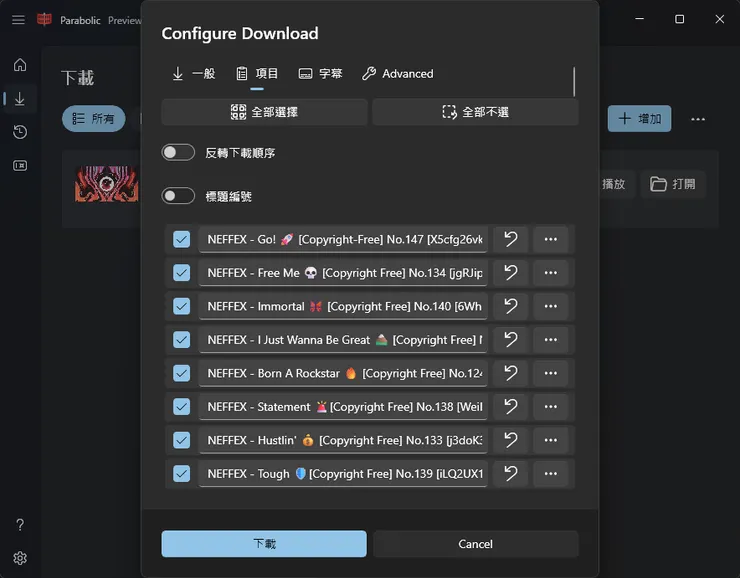
Task: Click 全部不選 to deselect all
Action: coord(475,112)
